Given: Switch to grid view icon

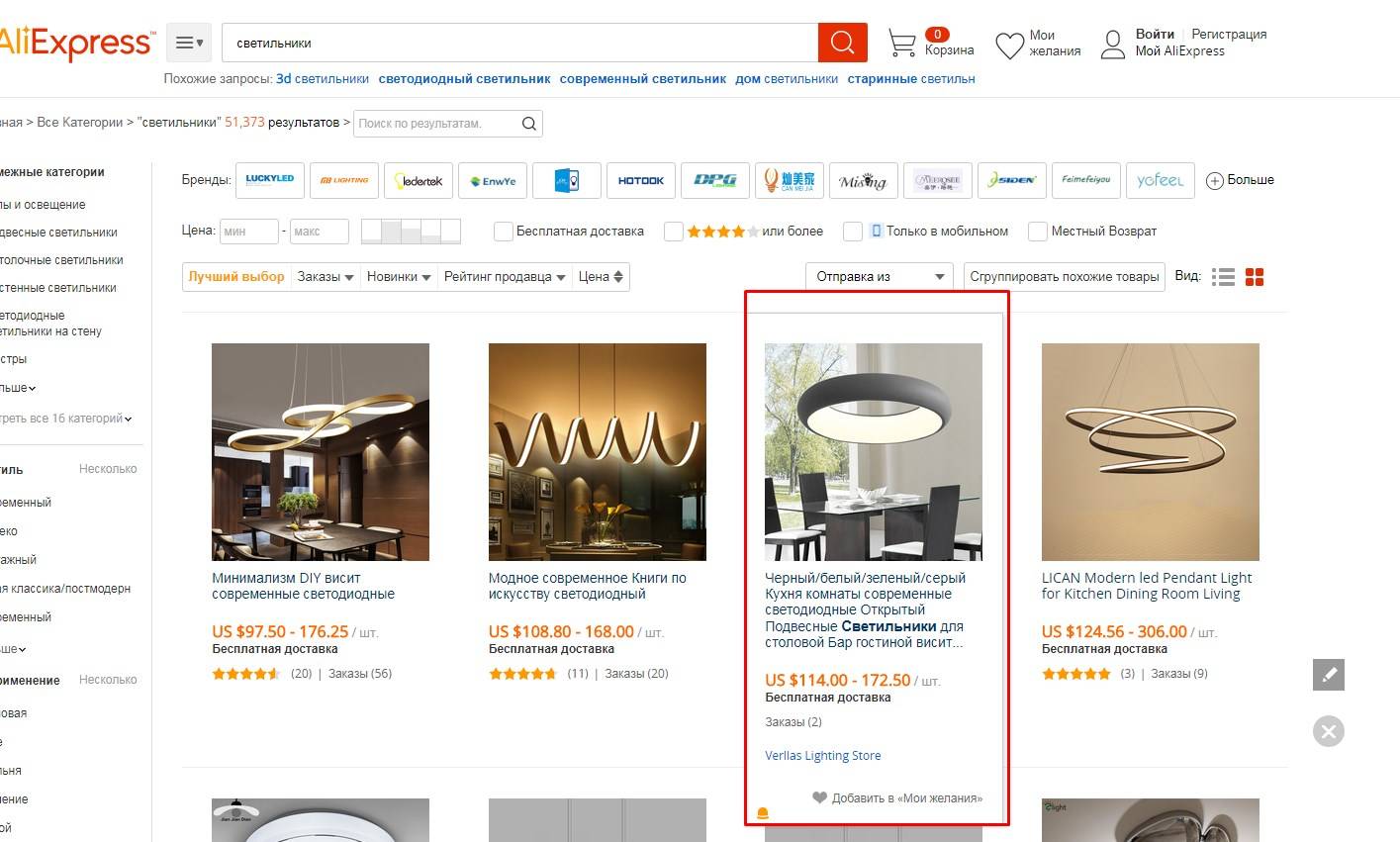Looking at the screenshot, I should click(x=1255, y=277).
